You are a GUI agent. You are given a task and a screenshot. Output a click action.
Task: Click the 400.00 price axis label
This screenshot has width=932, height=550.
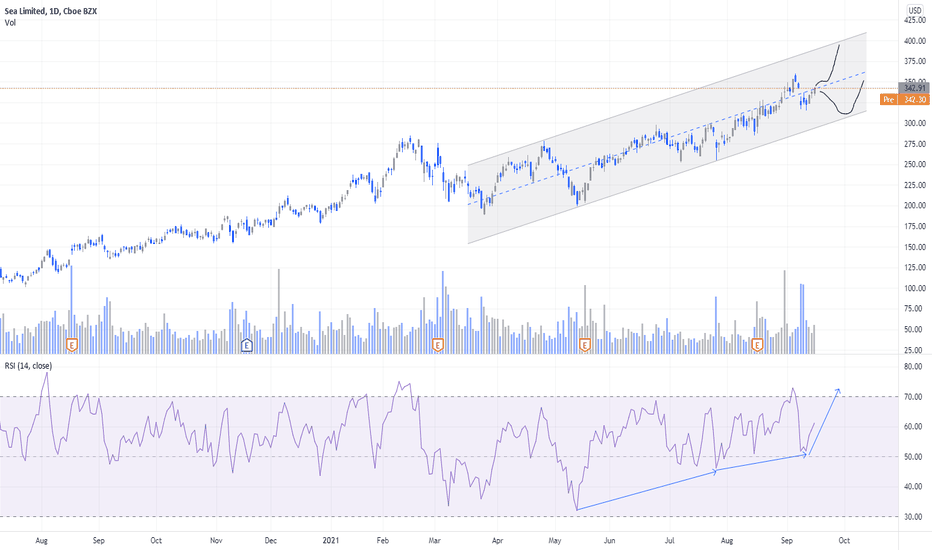coord(915,41)
